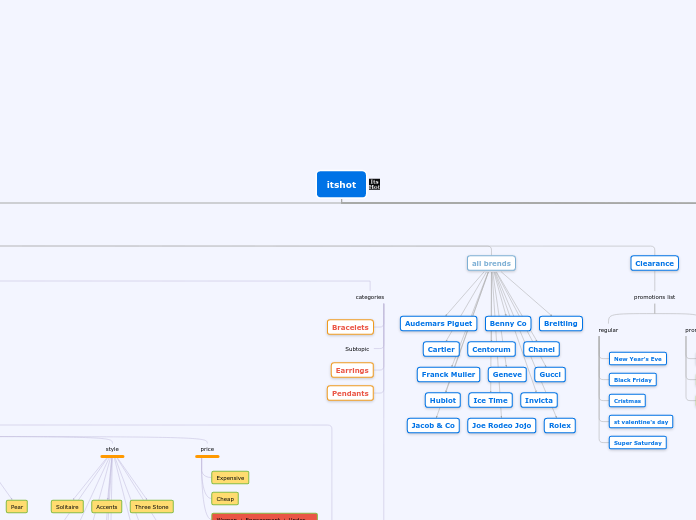696x520 pixels.
Task: Select the Pear node
Action: pos(16,507)
